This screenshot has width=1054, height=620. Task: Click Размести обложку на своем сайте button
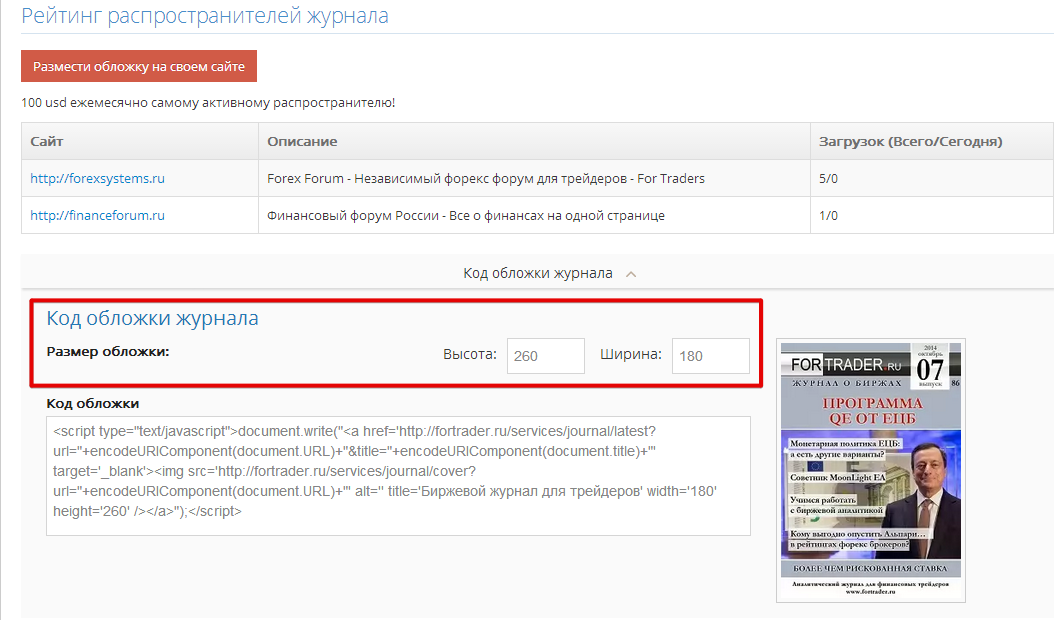coord(138,66)
